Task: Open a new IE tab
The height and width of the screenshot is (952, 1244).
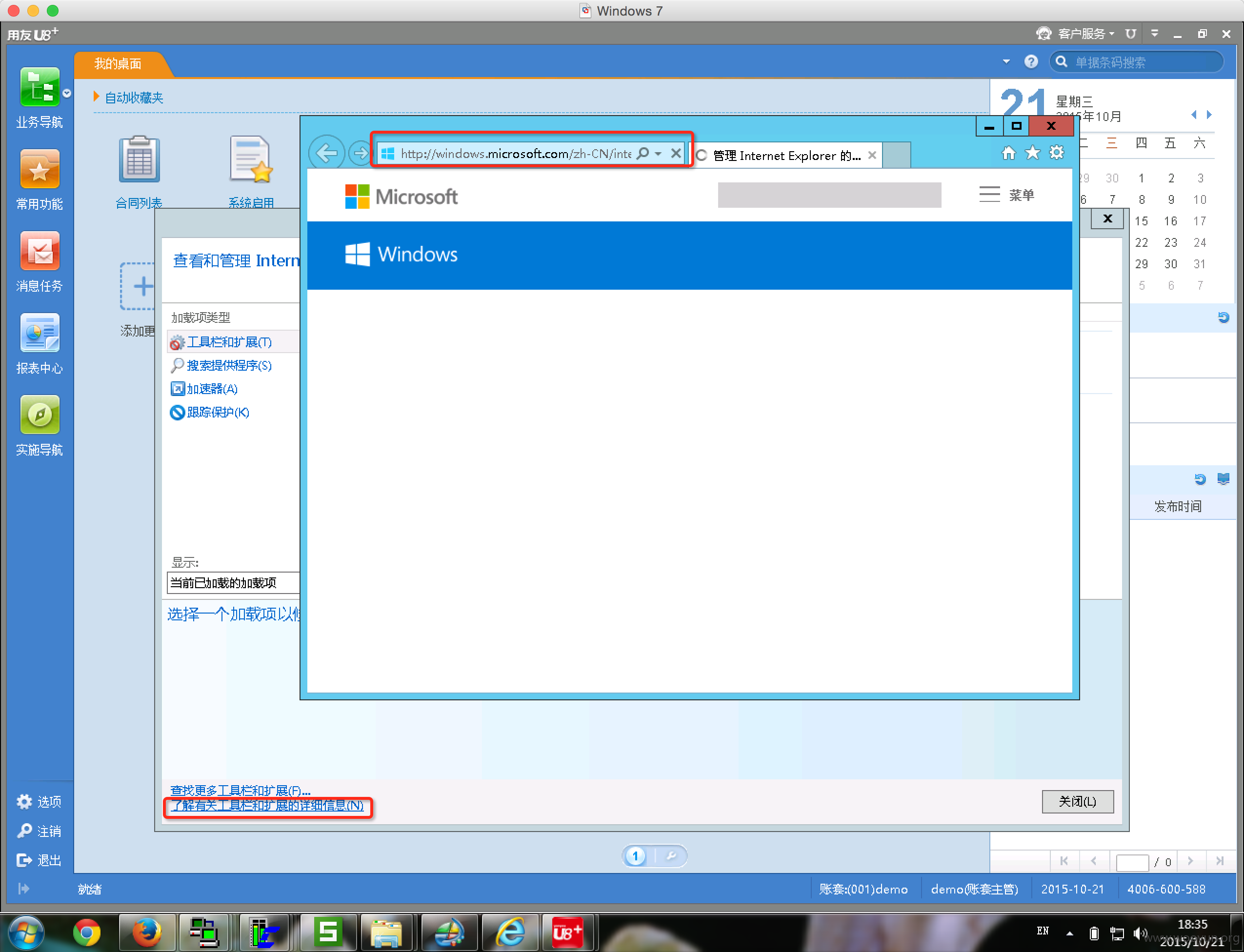Action: click(897, 155)
